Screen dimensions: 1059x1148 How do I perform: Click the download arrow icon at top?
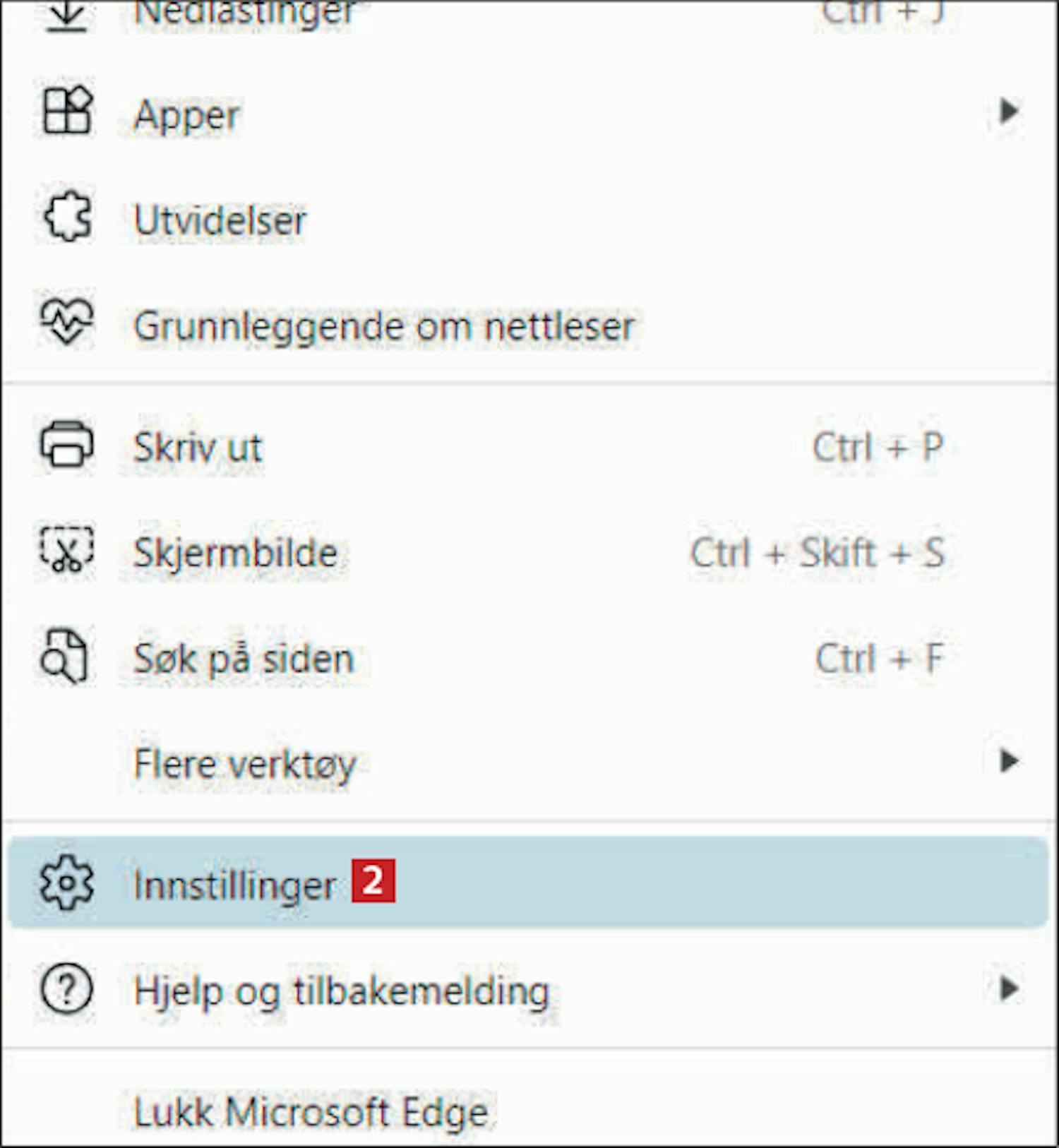[x=67, y=16]
